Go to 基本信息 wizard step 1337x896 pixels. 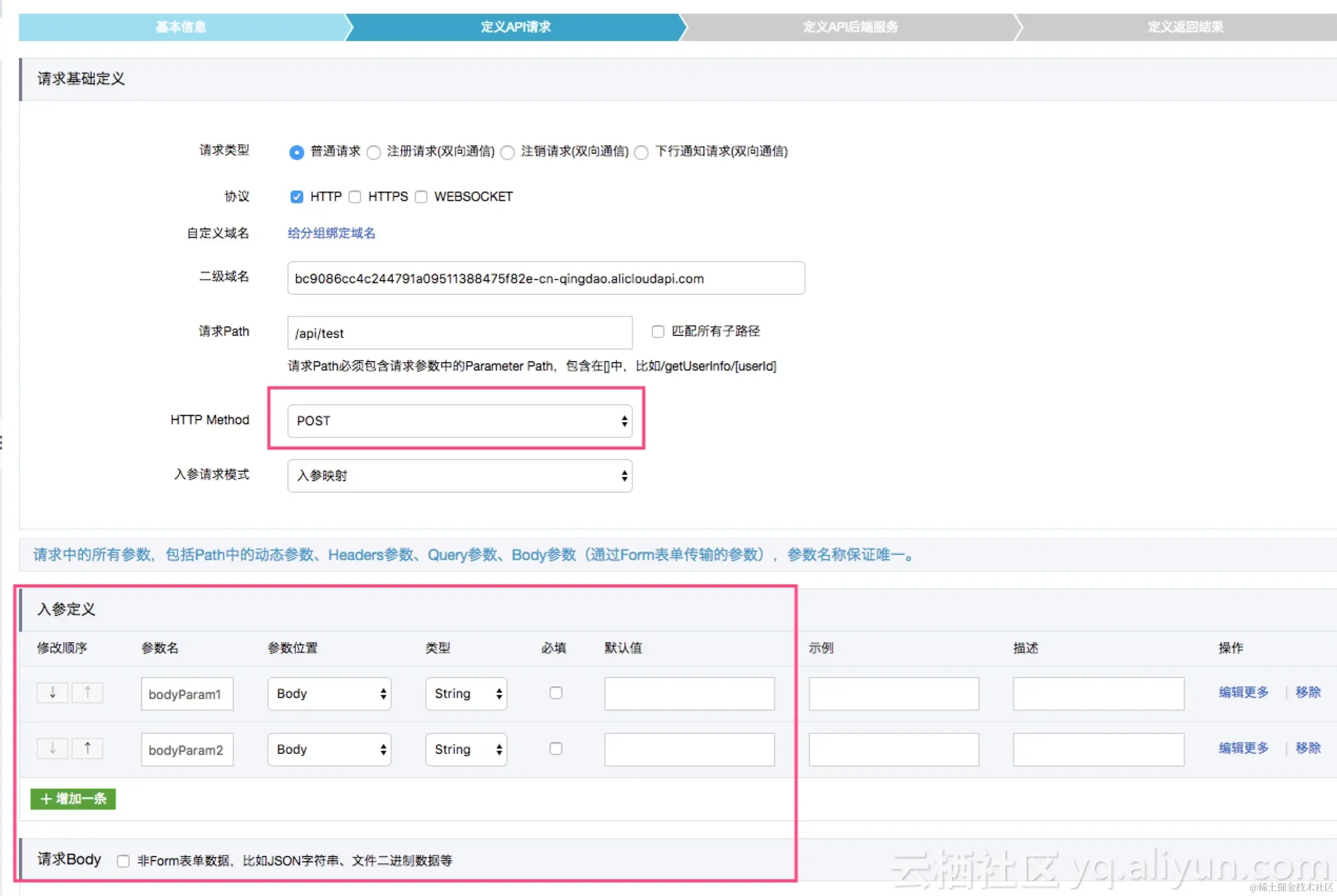181,27
